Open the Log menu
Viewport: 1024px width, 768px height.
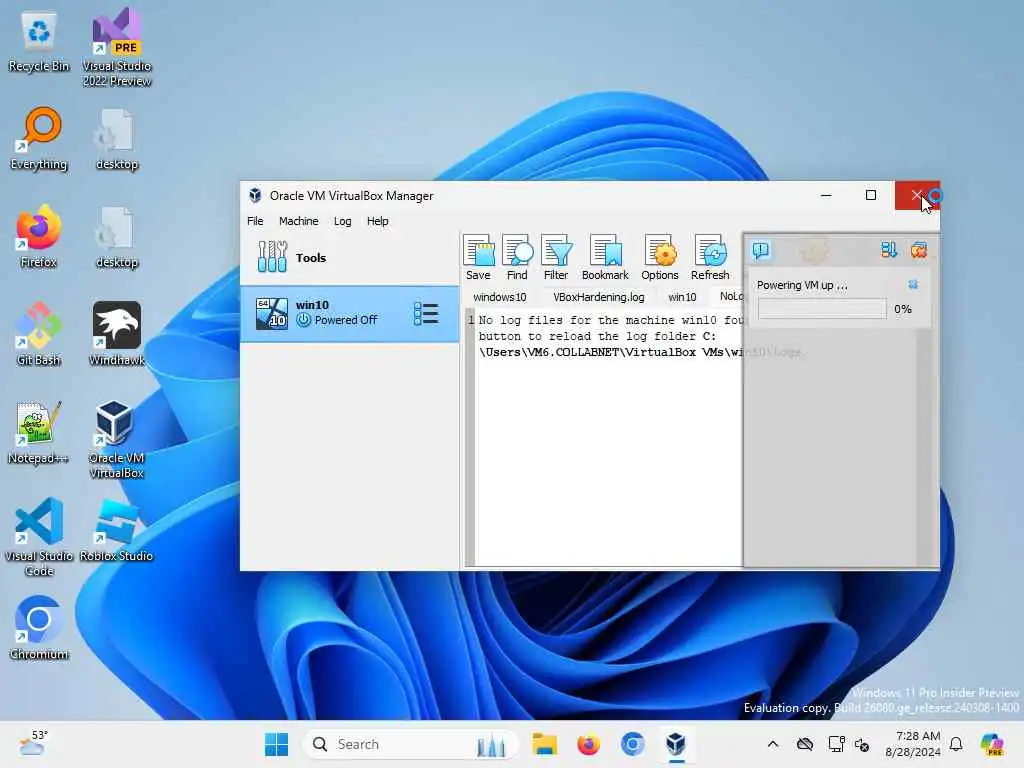[x=342, y=221]
